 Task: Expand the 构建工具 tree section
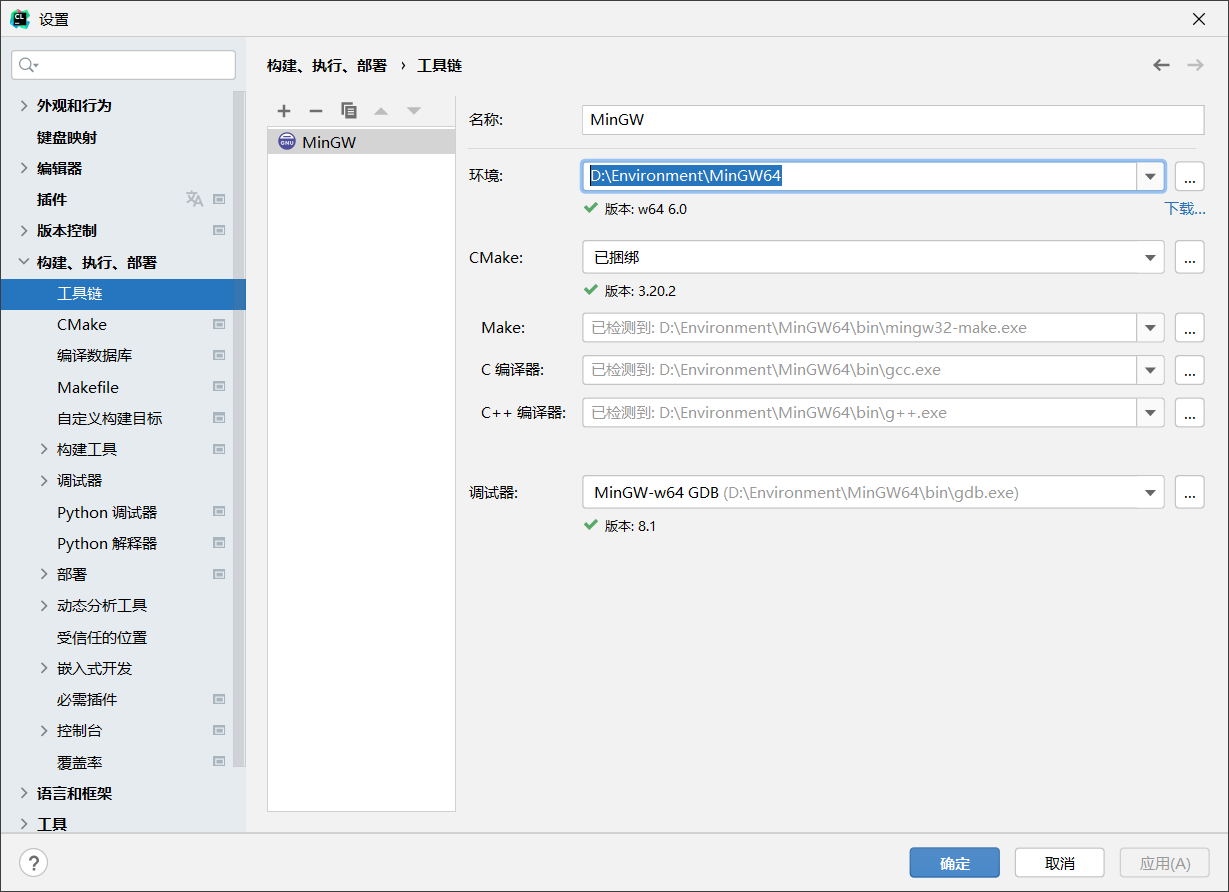[42, 449]
